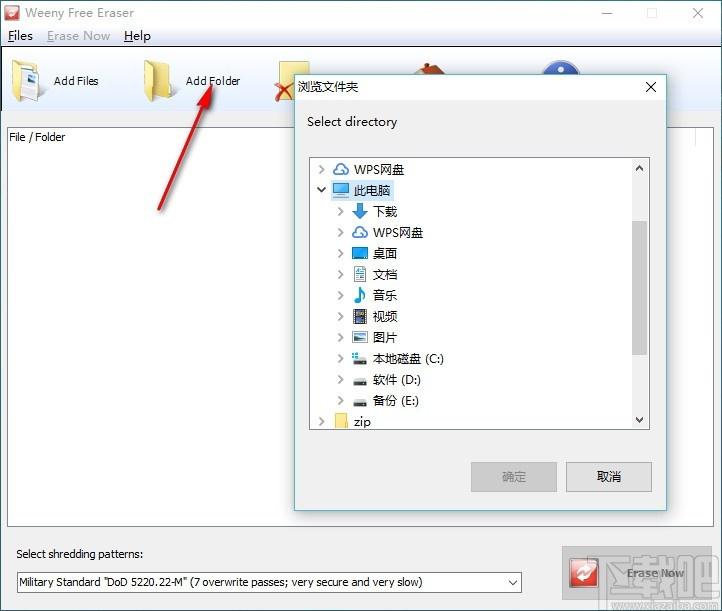Screen dimensions: 722x611
Task: Expand the 下载 folder node
Action: (340, 211)
